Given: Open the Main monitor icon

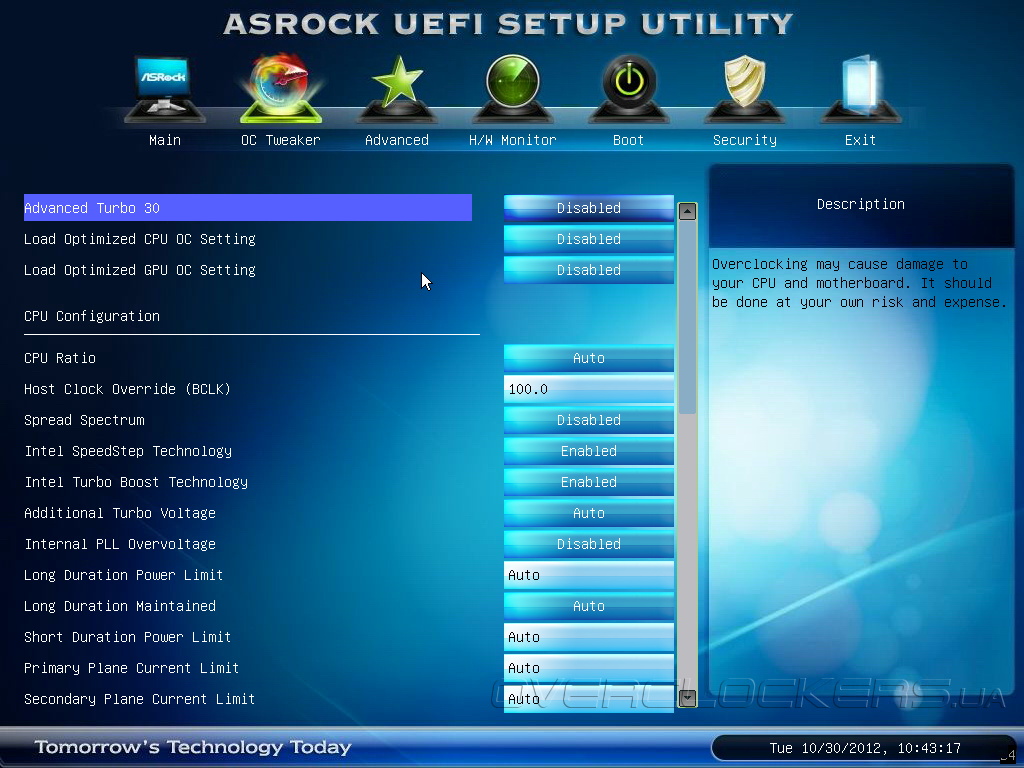Looking at the screenshot, I should (x=165, y=89).
